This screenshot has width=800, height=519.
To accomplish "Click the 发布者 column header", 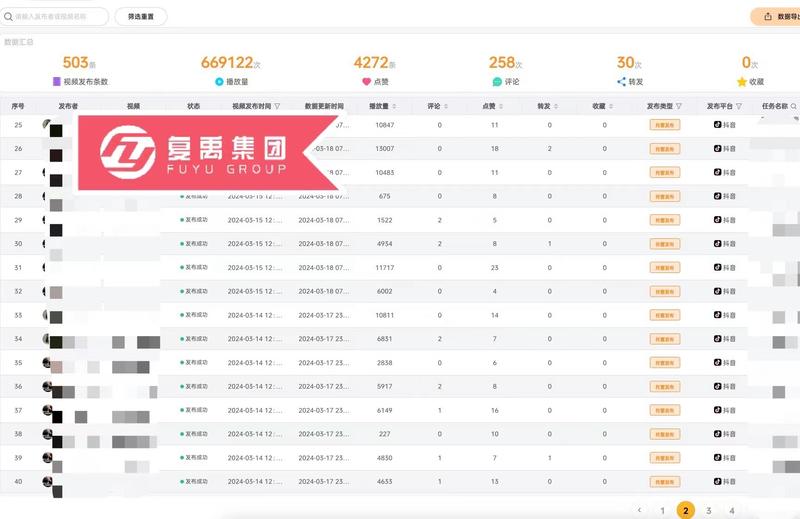I will [x=68, y=106].
